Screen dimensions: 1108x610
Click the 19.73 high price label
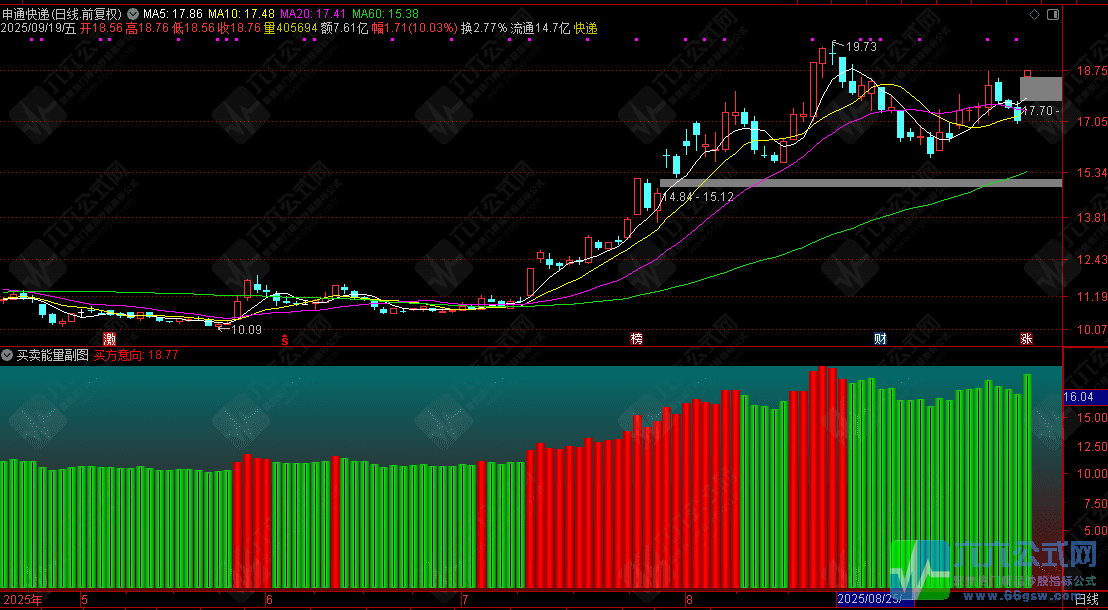coord(861,47)
